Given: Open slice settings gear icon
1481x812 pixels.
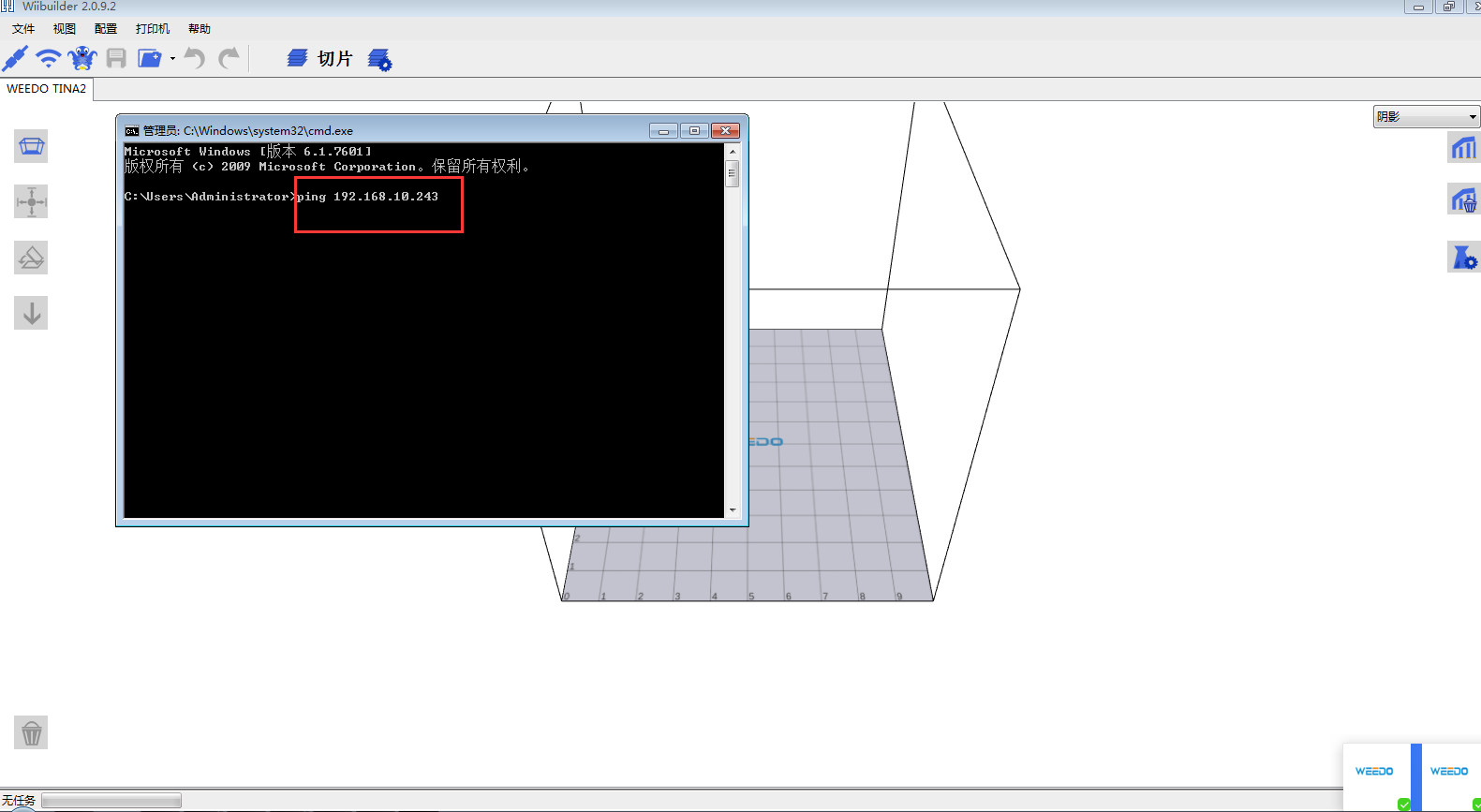Looking at the screenshot, I should click(x=380, y=60).
